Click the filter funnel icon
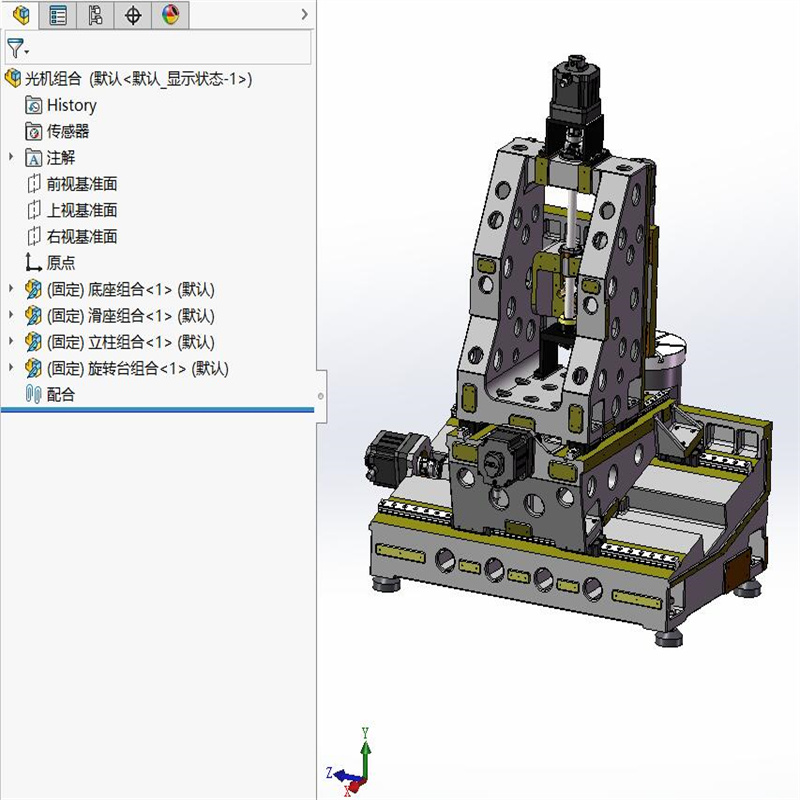Viewport: 800px width, 800px height. coord(14,48)
